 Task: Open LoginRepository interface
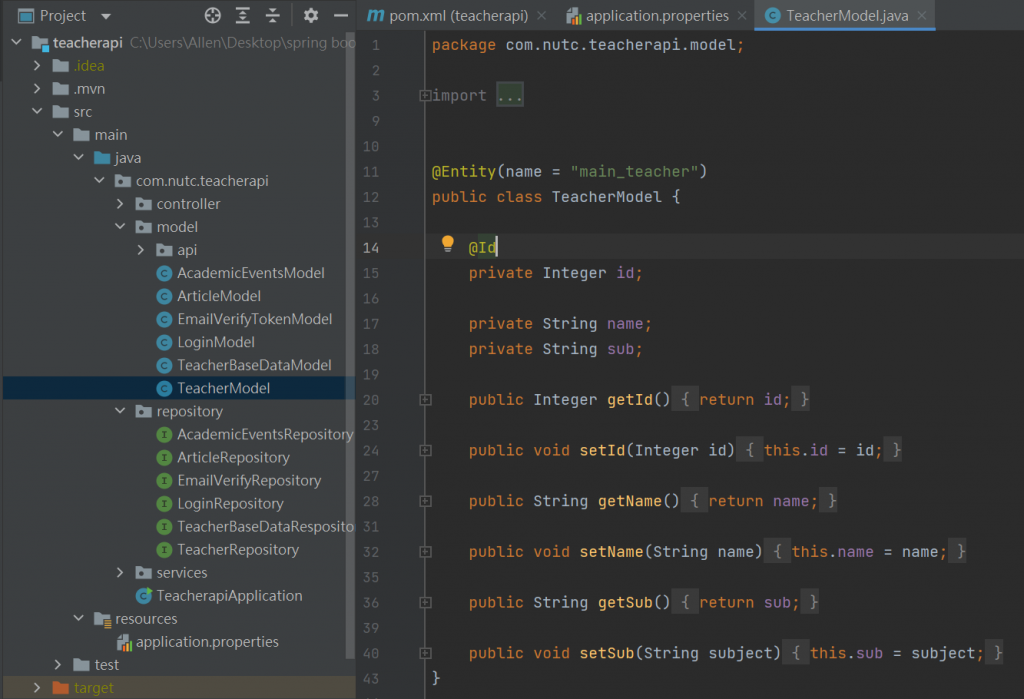230,504
